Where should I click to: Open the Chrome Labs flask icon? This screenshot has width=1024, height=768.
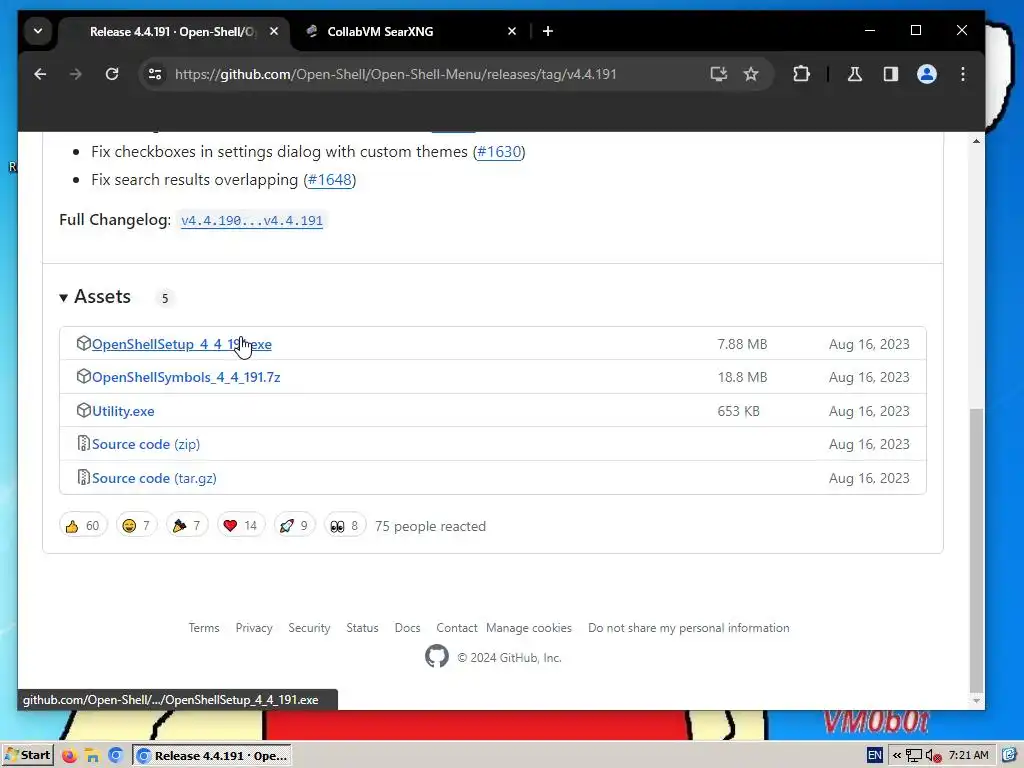pos(854,74)
